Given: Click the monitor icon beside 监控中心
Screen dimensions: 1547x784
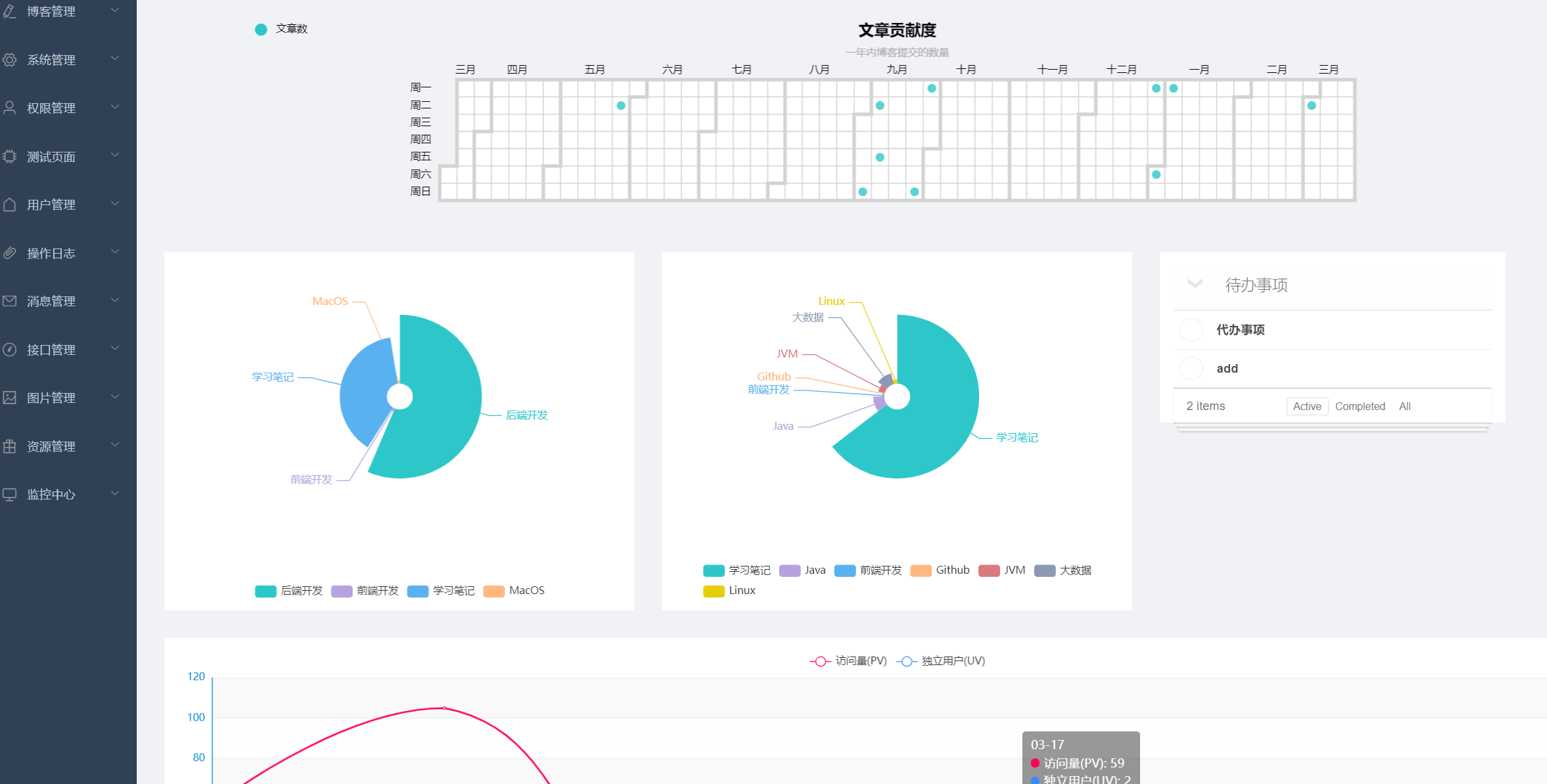Looking at the screenshot, I should tap(10, 494).
